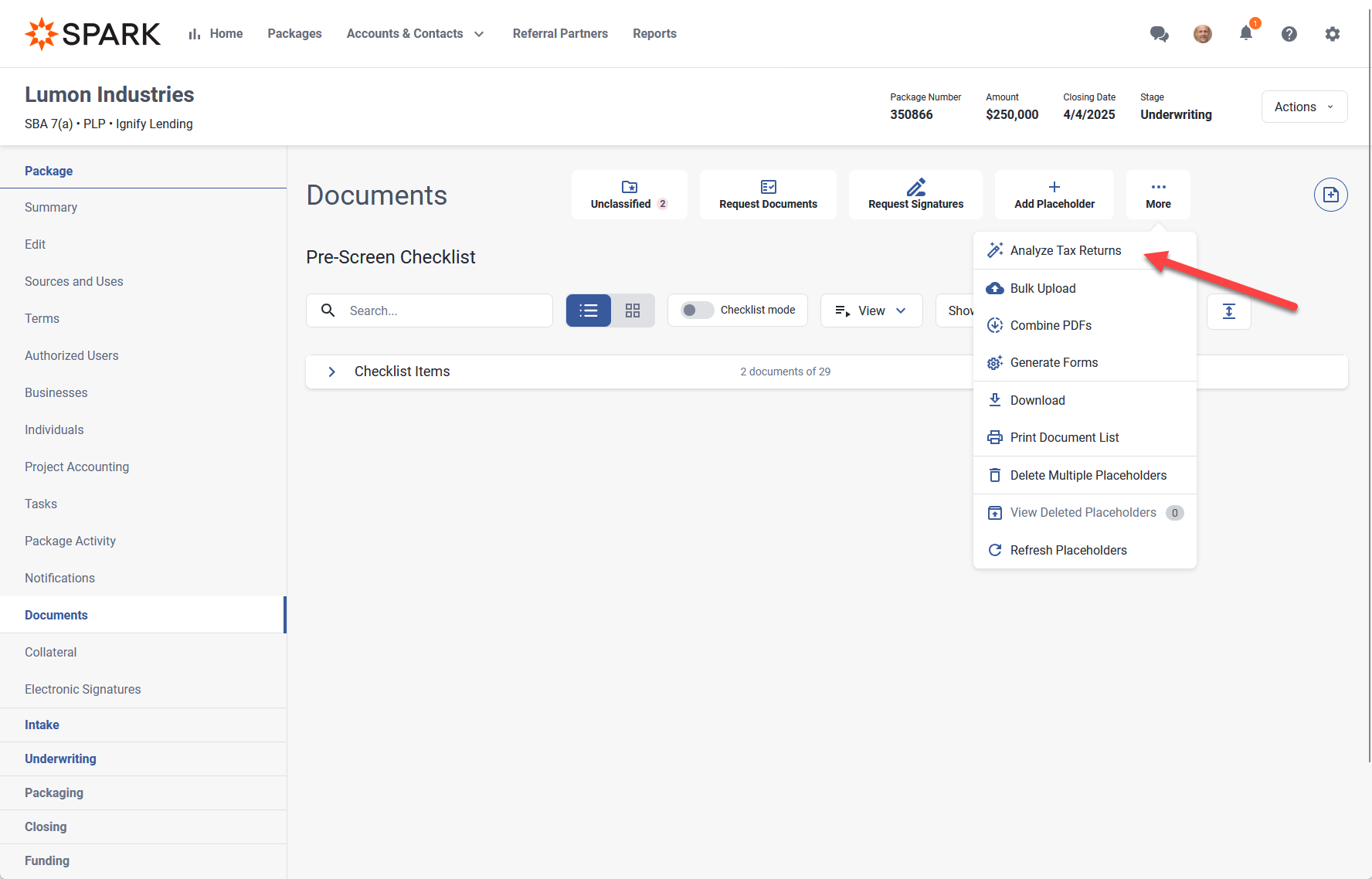This screenshot has height=879, width=1372.
Task: Open the notifications bell
Action: (x=1245, y=33)
